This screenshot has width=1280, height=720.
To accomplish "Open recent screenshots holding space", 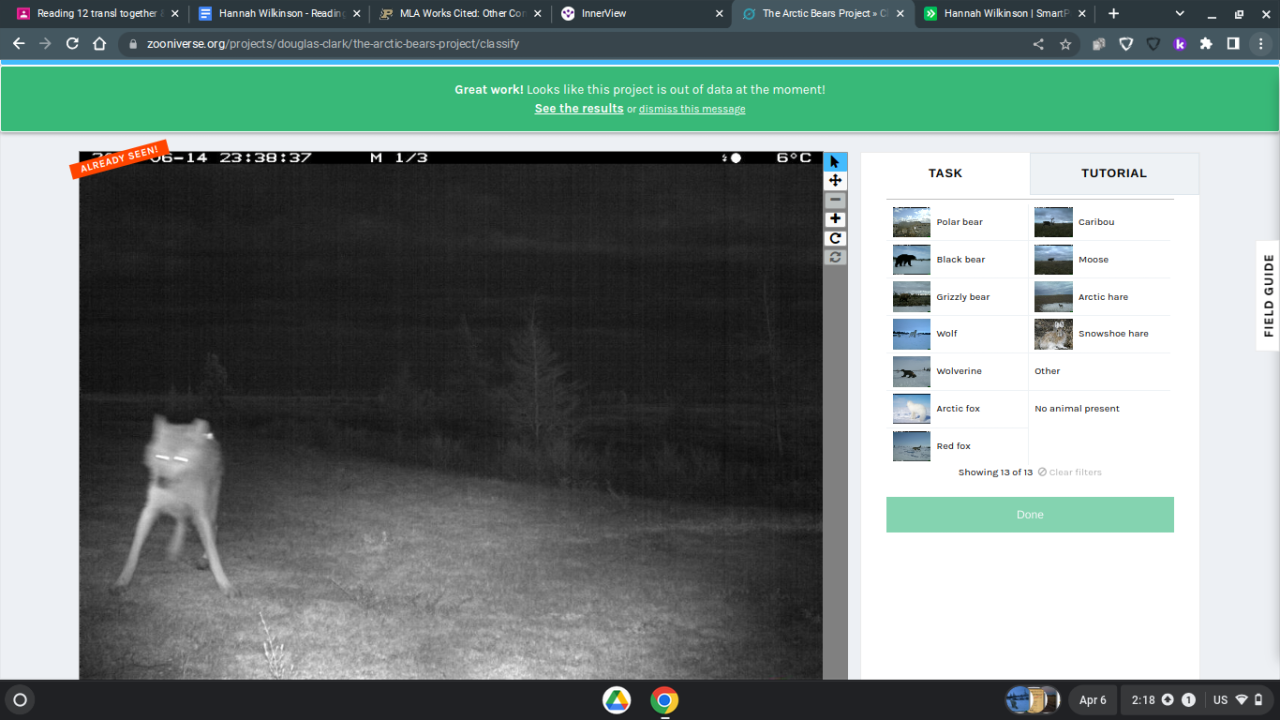I will pos(1033,700).
